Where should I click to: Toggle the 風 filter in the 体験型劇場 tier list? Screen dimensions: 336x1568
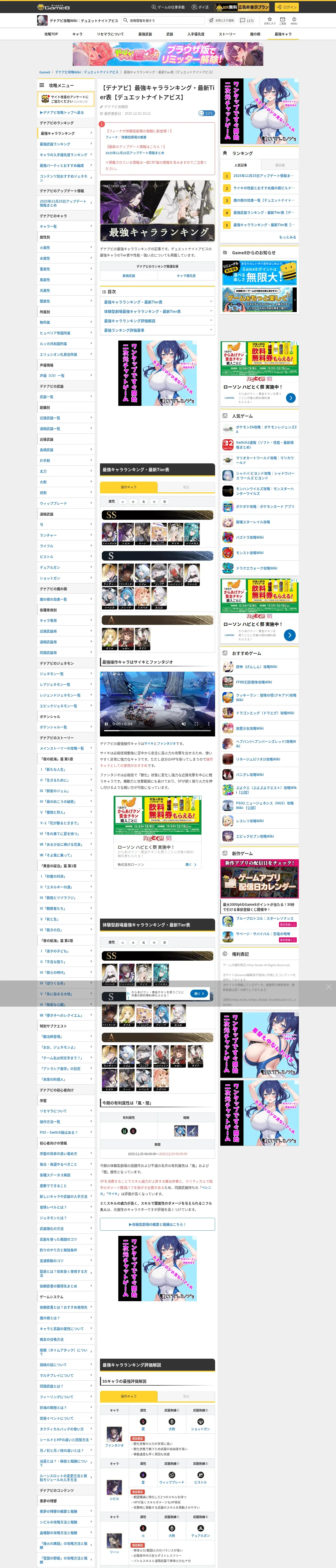tap(144, 942)
